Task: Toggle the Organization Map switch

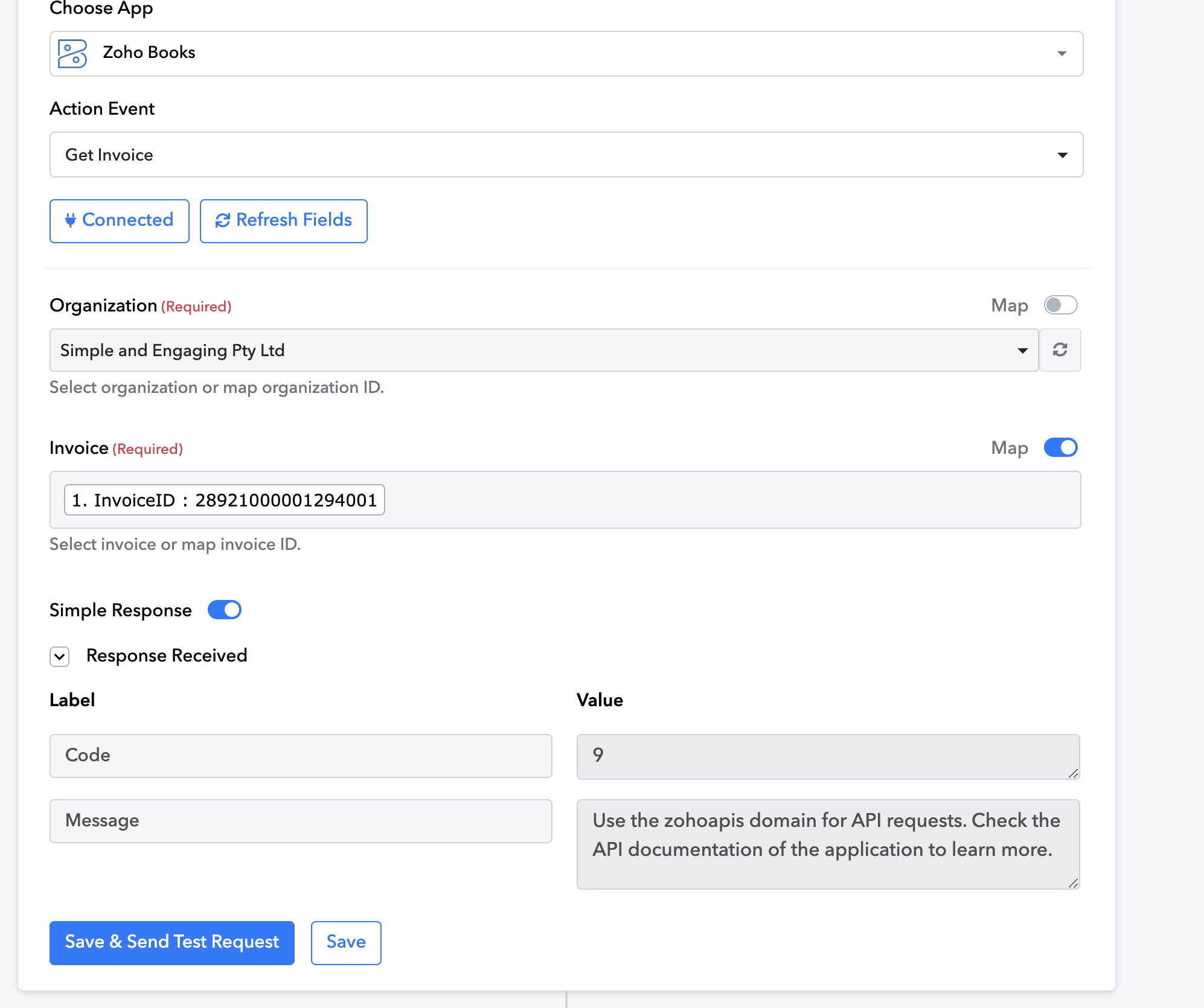Action: click(1060, 305)
